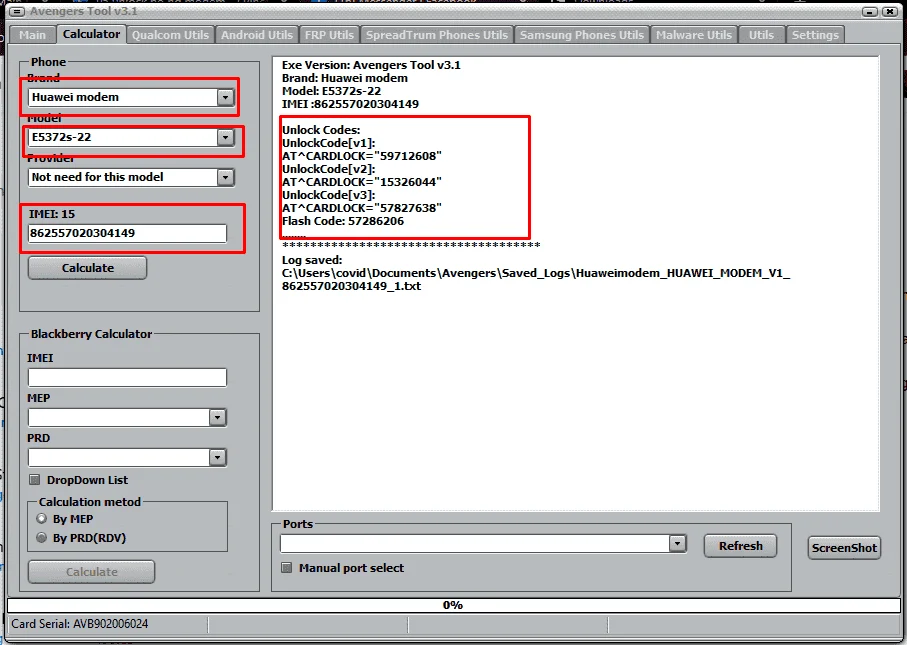Click the Blackberry IMEI input field
This screenshot has height=645, width=907.
127,378
